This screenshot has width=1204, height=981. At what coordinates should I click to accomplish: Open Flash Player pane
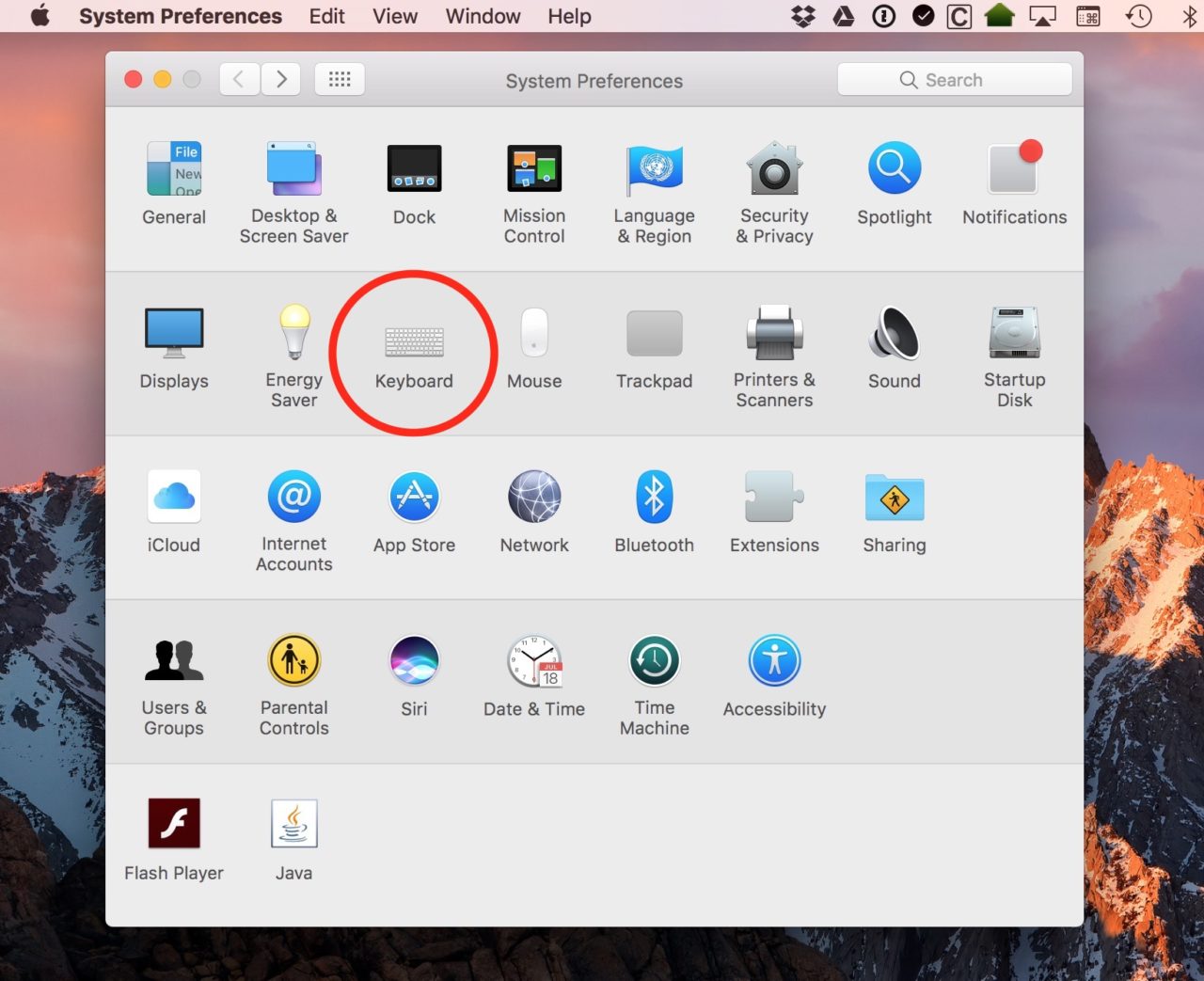pyautogui.click(x=174, y=840)
